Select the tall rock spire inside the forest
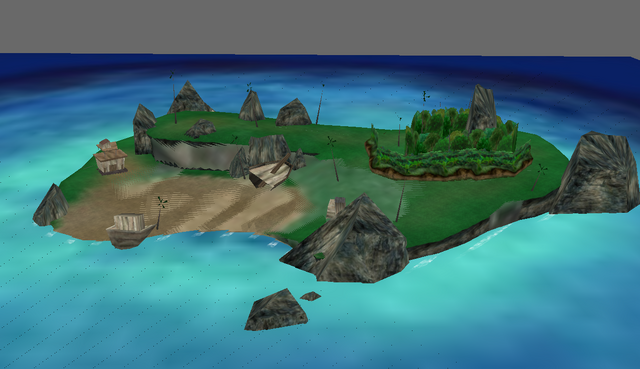640x369 pixels. tap(482, 108)
